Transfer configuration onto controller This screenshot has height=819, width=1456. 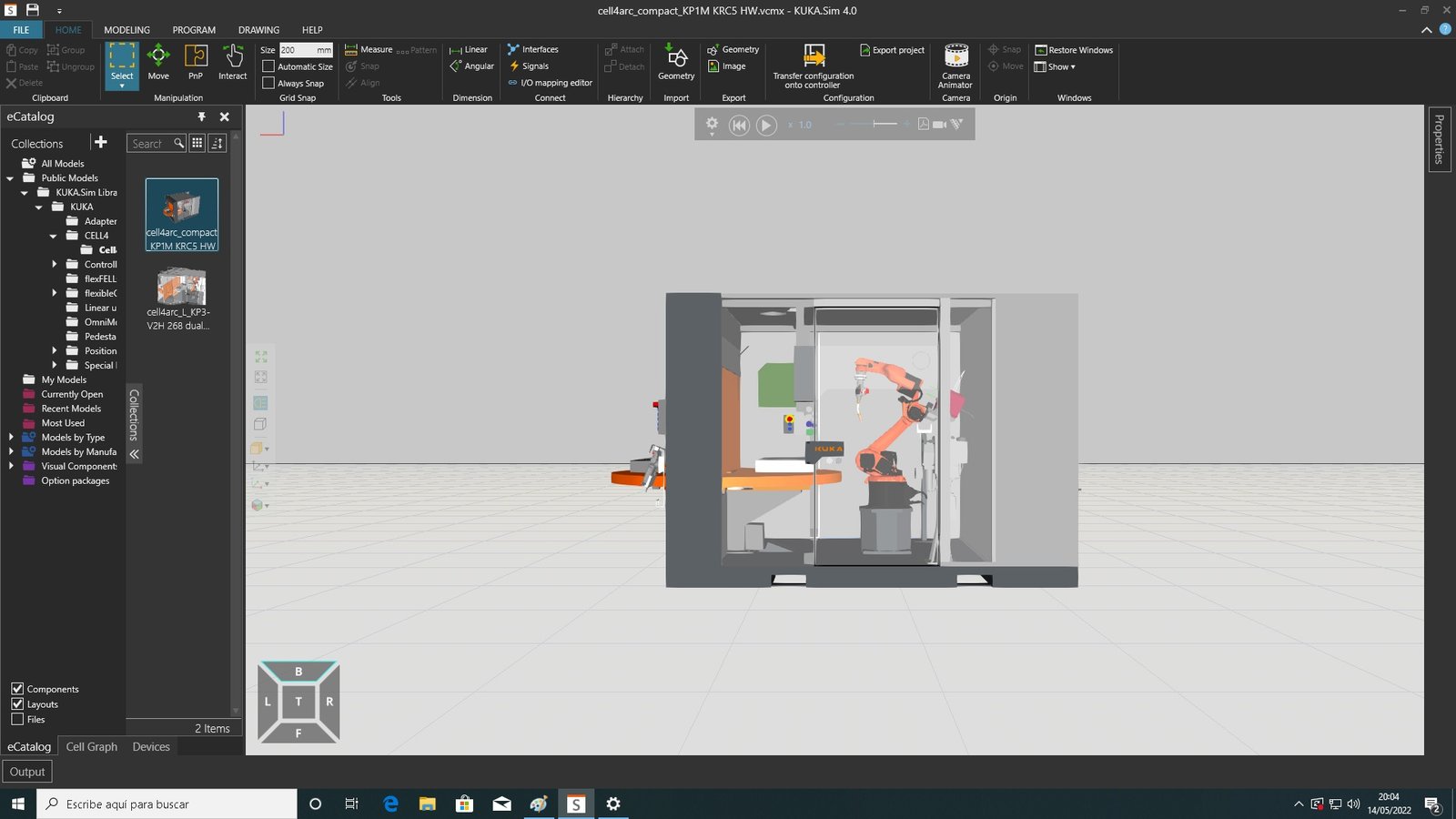(x=814, y=66)
